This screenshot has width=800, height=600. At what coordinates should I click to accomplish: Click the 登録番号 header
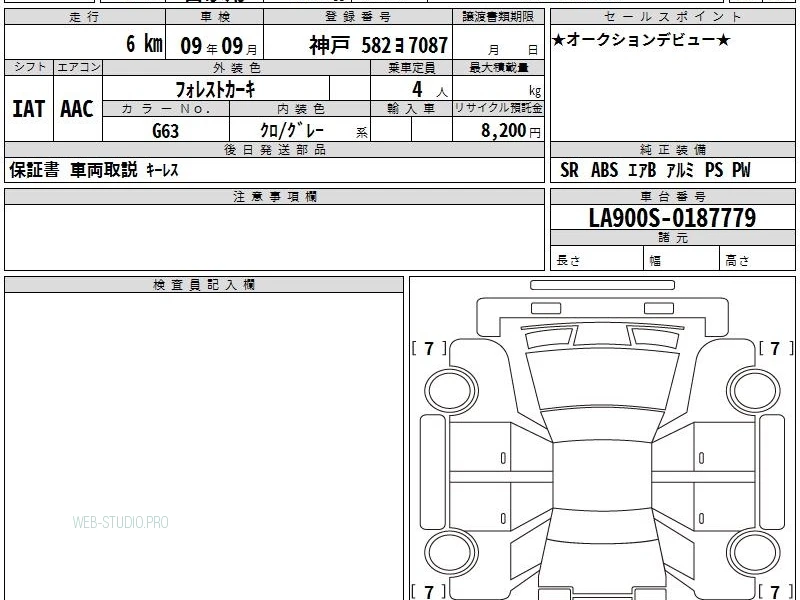click(x=358, y=17)
